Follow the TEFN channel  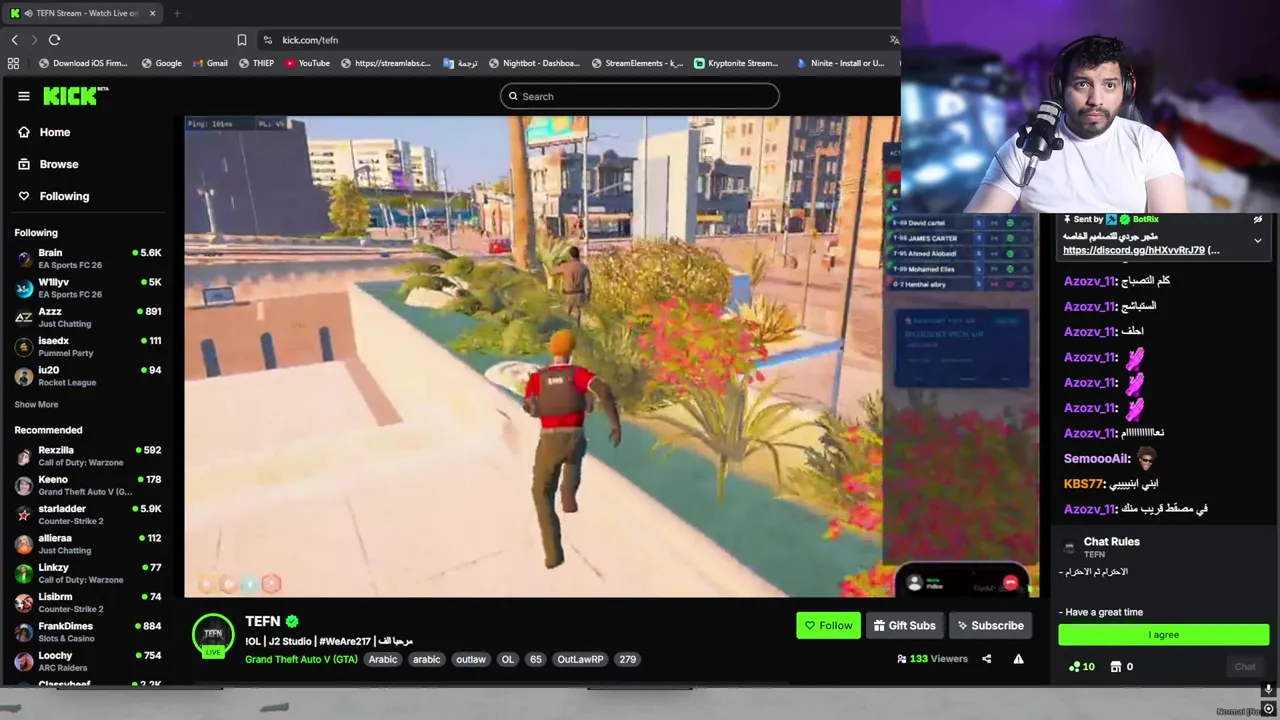pyautogui.click(x=828, y=626)
